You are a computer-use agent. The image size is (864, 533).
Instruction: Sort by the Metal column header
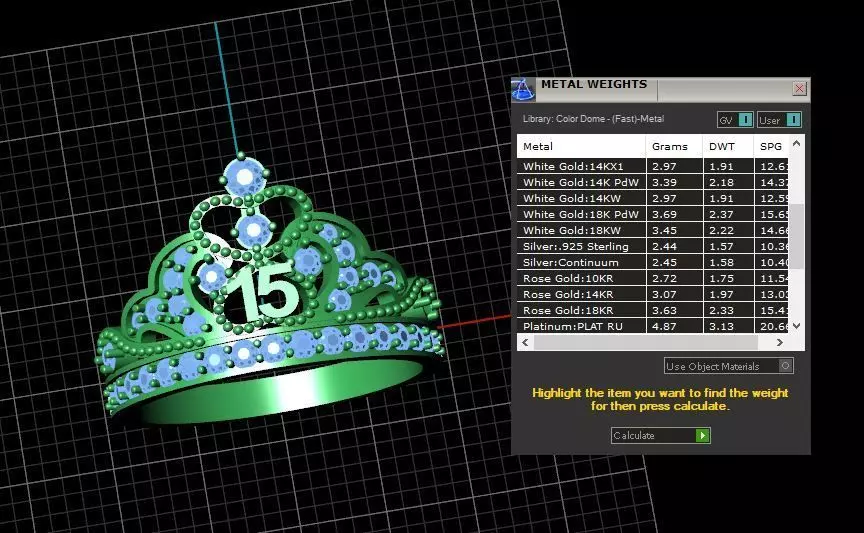point(581,147)
